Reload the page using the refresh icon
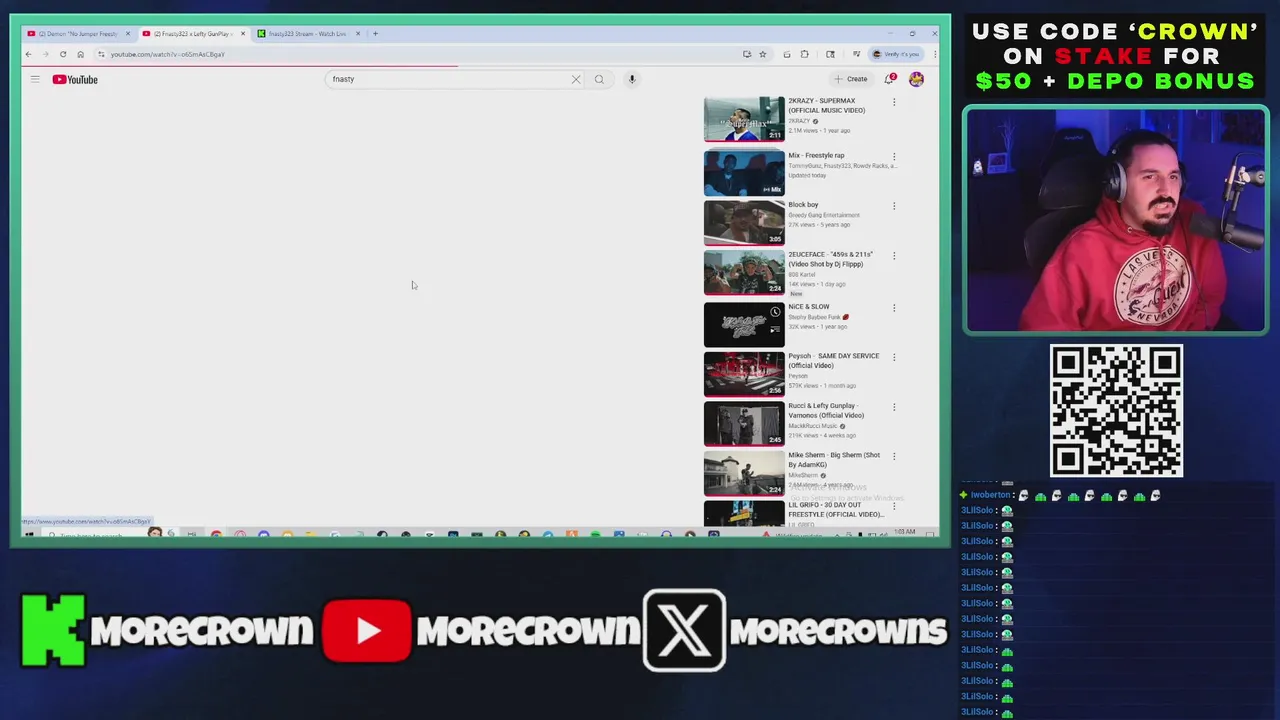The image size is (1280, 720). pos(63,54)
